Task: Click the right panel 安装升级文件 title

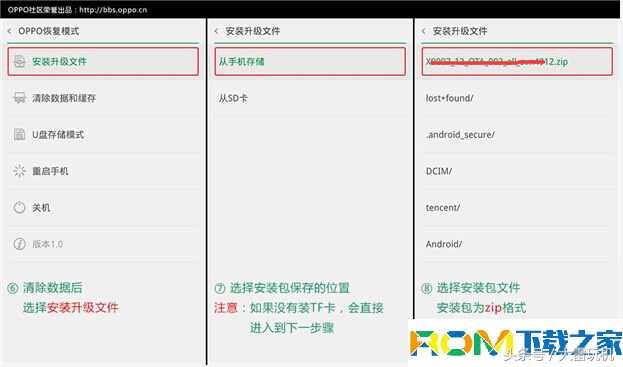Action: point(460,31)
